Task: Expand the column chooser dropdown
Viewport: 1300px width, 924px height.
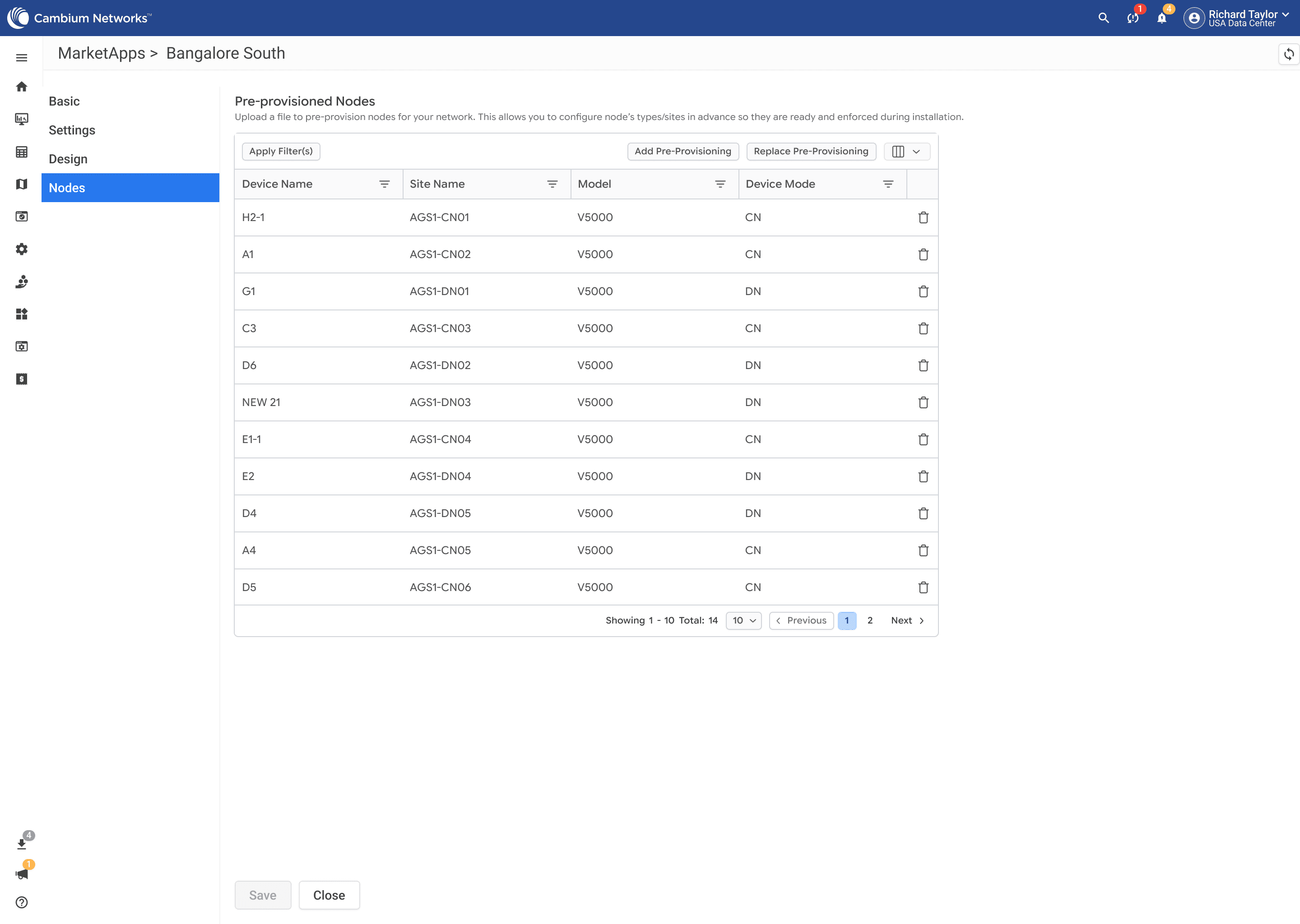Action: click(907, 151)
